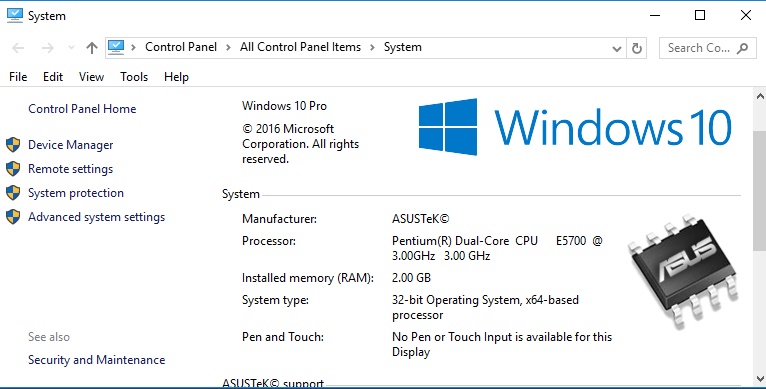Image resolution: width=766 pixels, height=389 pixels.
Task: Refresh the System page
Action: click(x=637, y=48)
